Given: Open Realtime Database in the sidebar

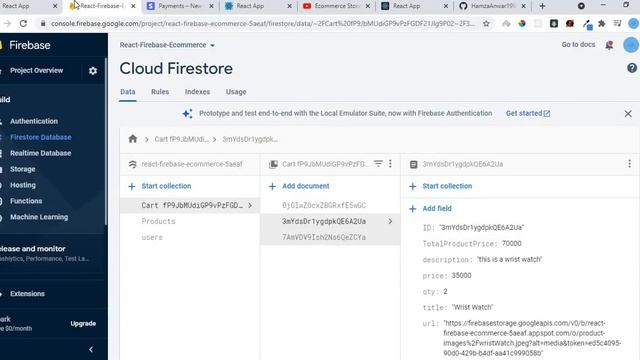Looking at the screenshot, I should tap(41, 153).
